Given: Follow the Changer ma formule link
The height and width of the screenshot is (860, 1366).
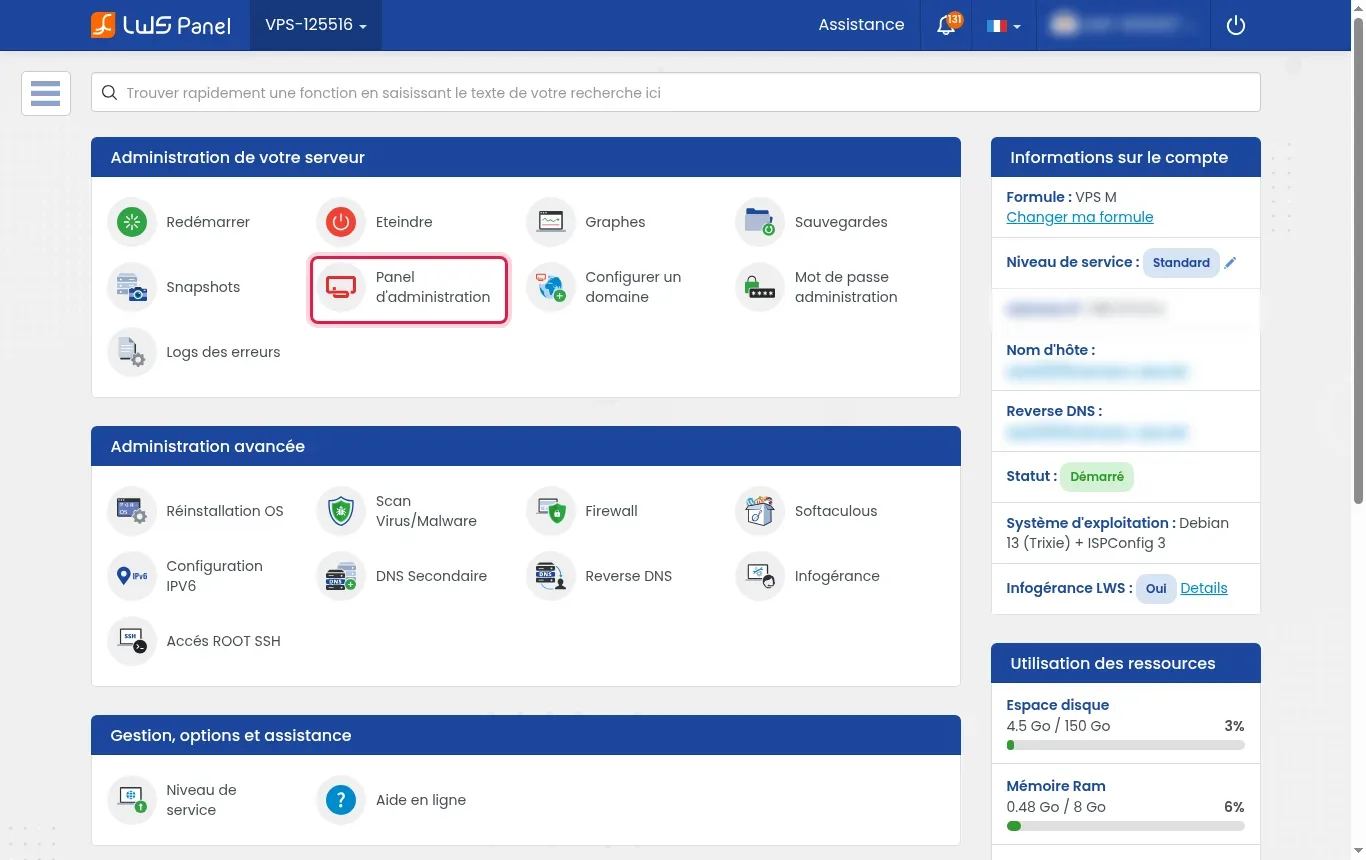Looking at the screenshot, I should [x=1080, y=217].
